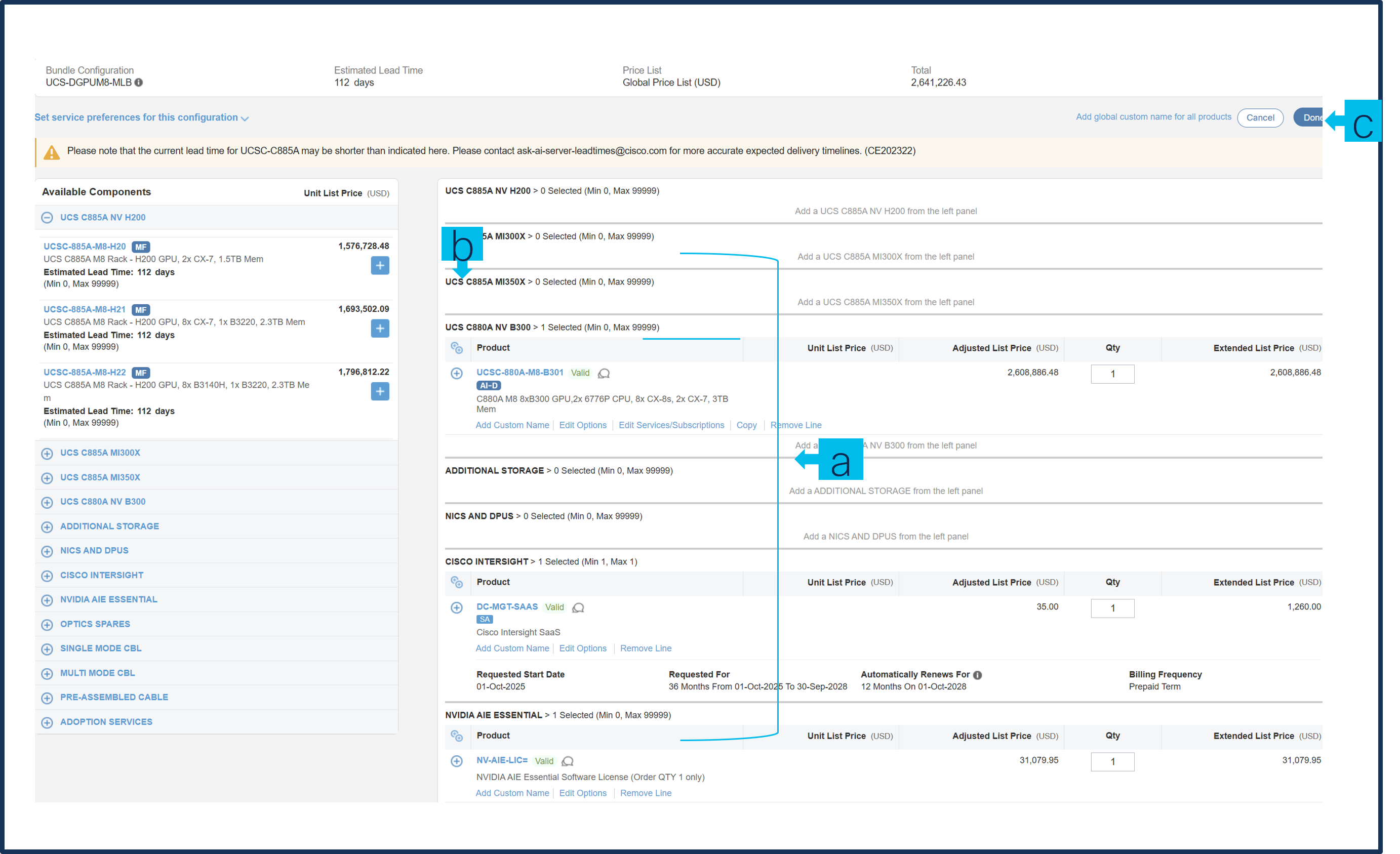The height and width of the screenshot is (854, 1400).
Task: Expand the OPTICS SPARES component category
Action: click(47, 625)
